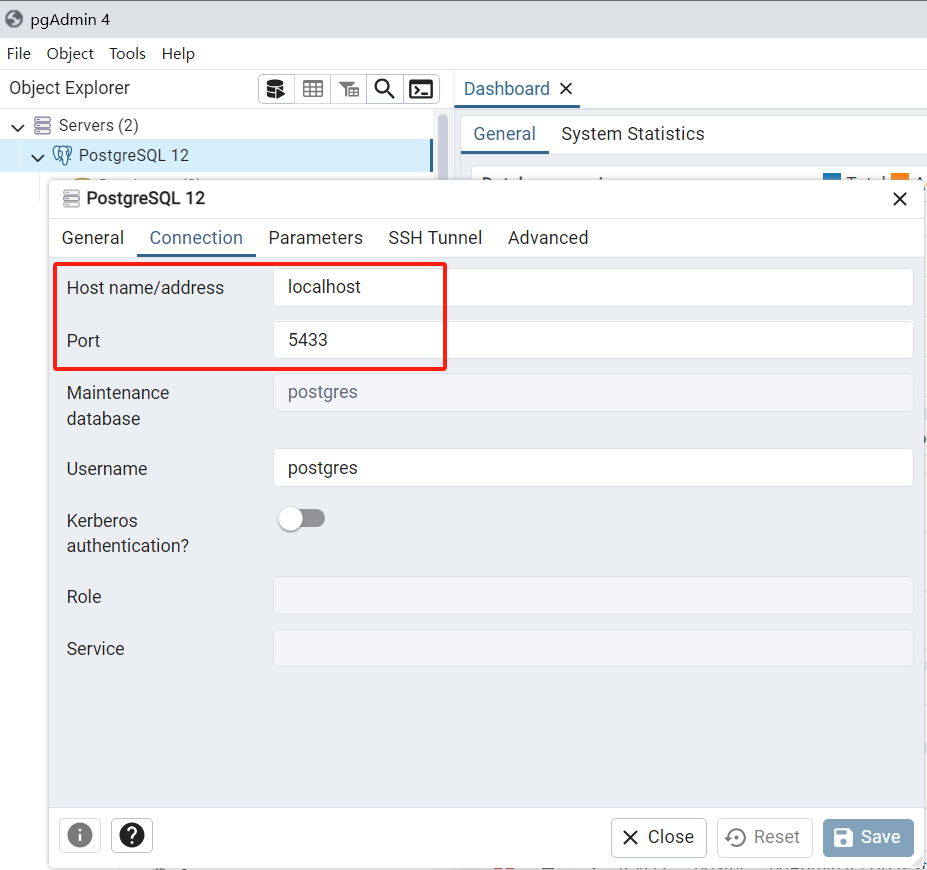The height and width of the screenshot is (870, 927).
Task: Switch to the General dialog tab
Action: point(93,238)
